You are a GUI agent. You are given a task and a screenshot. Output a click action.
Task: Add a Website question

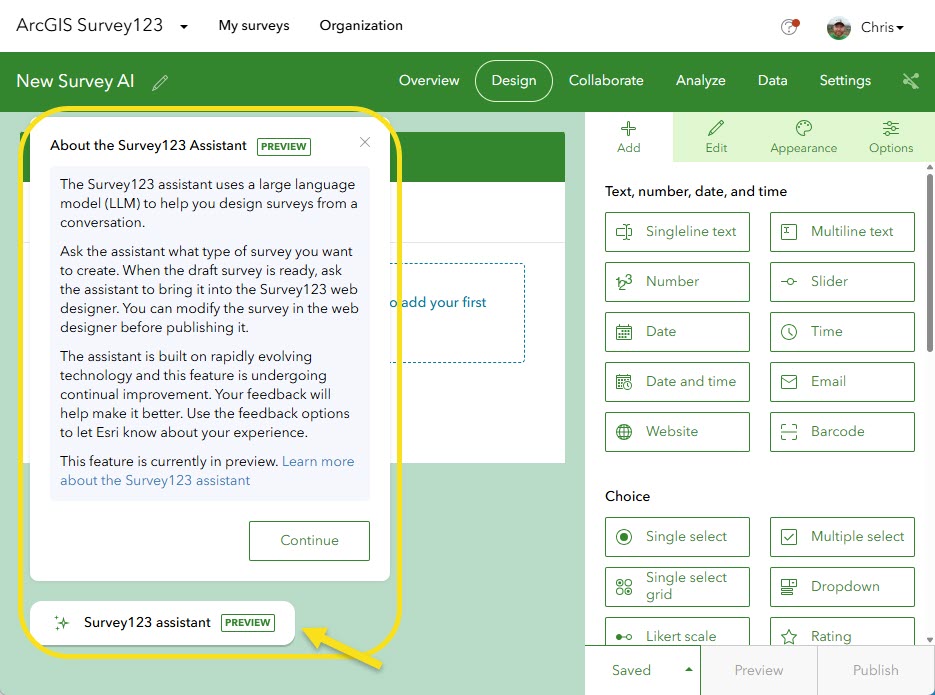(x=677, y=432)
